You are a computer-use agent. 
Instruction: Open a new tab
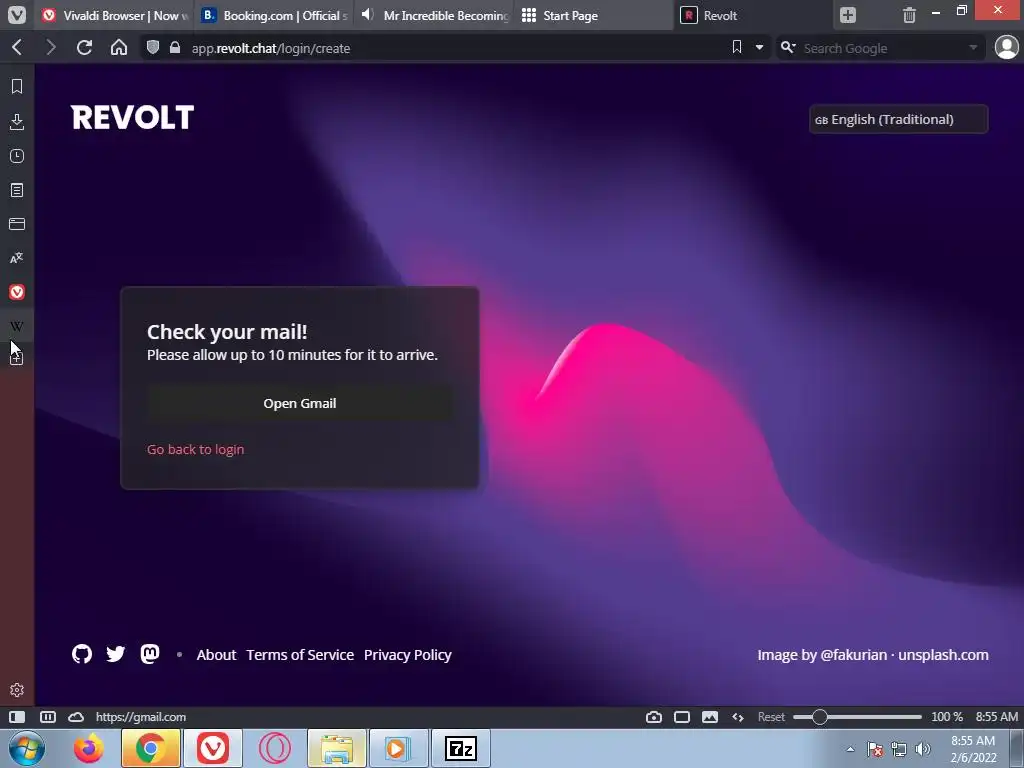848,15
